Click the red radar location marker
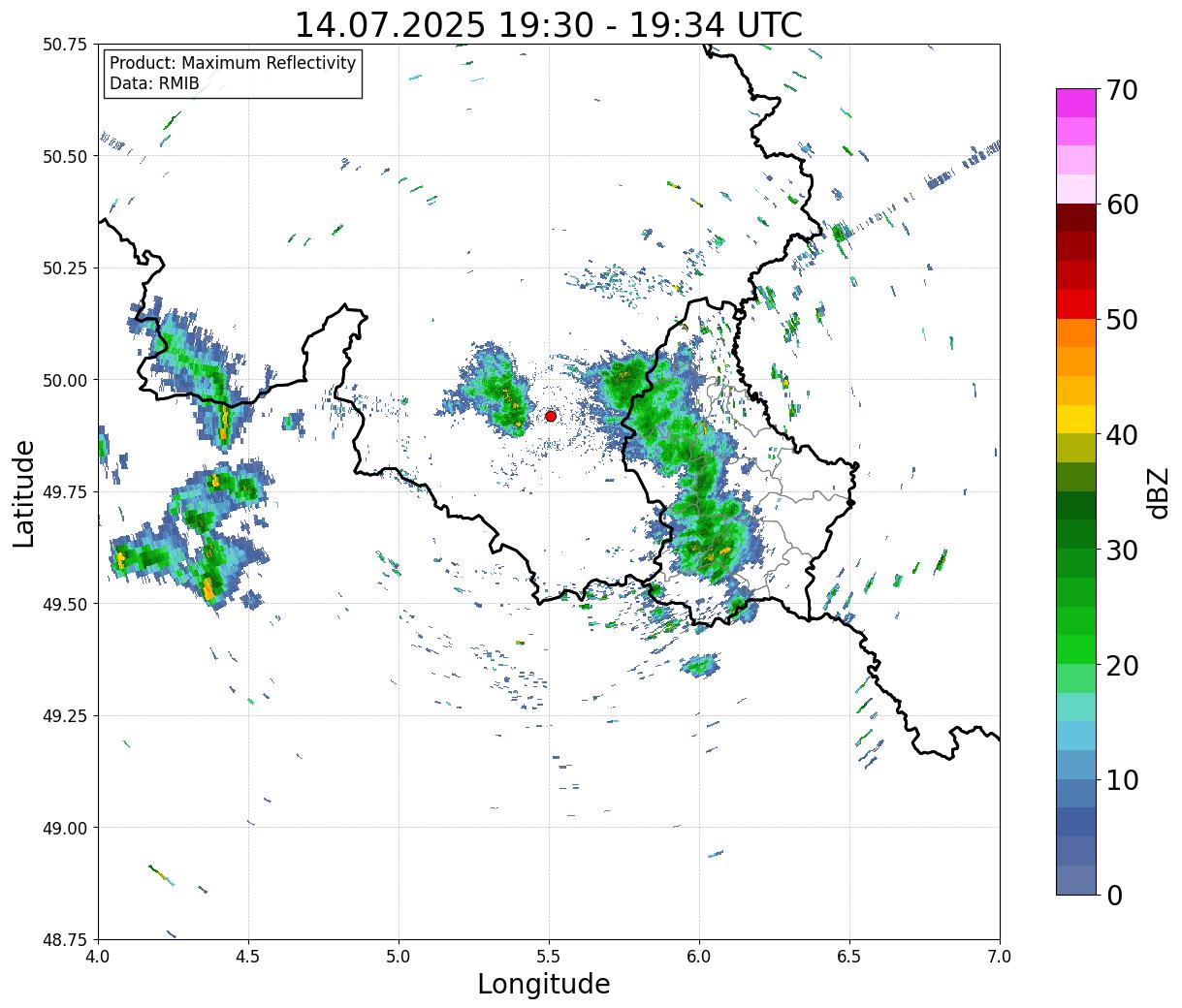Viewport: 1182px width, 1008px height. coord(551,416)
